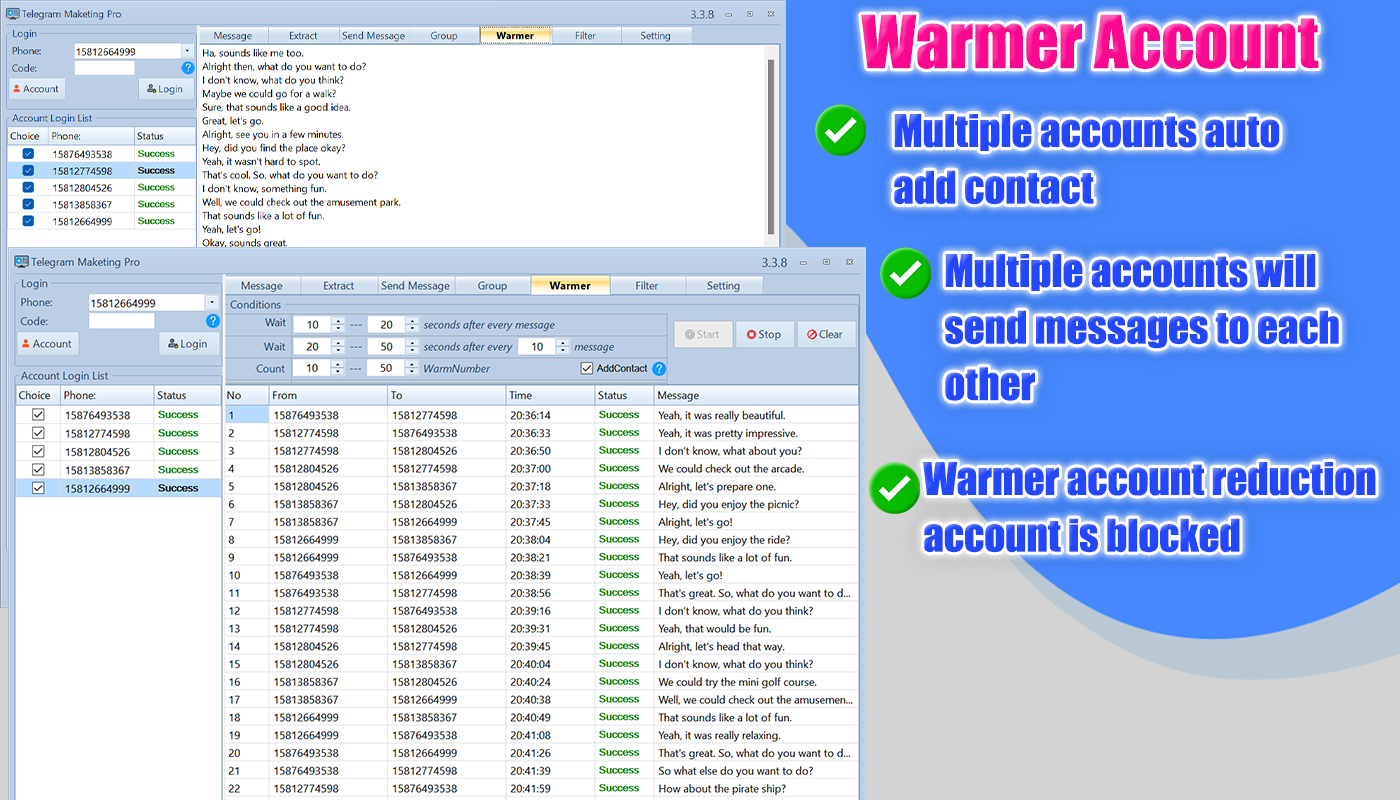The image size is (1400, 800).
Task: Click the Code input field in the back window
Action: (104, 68)
